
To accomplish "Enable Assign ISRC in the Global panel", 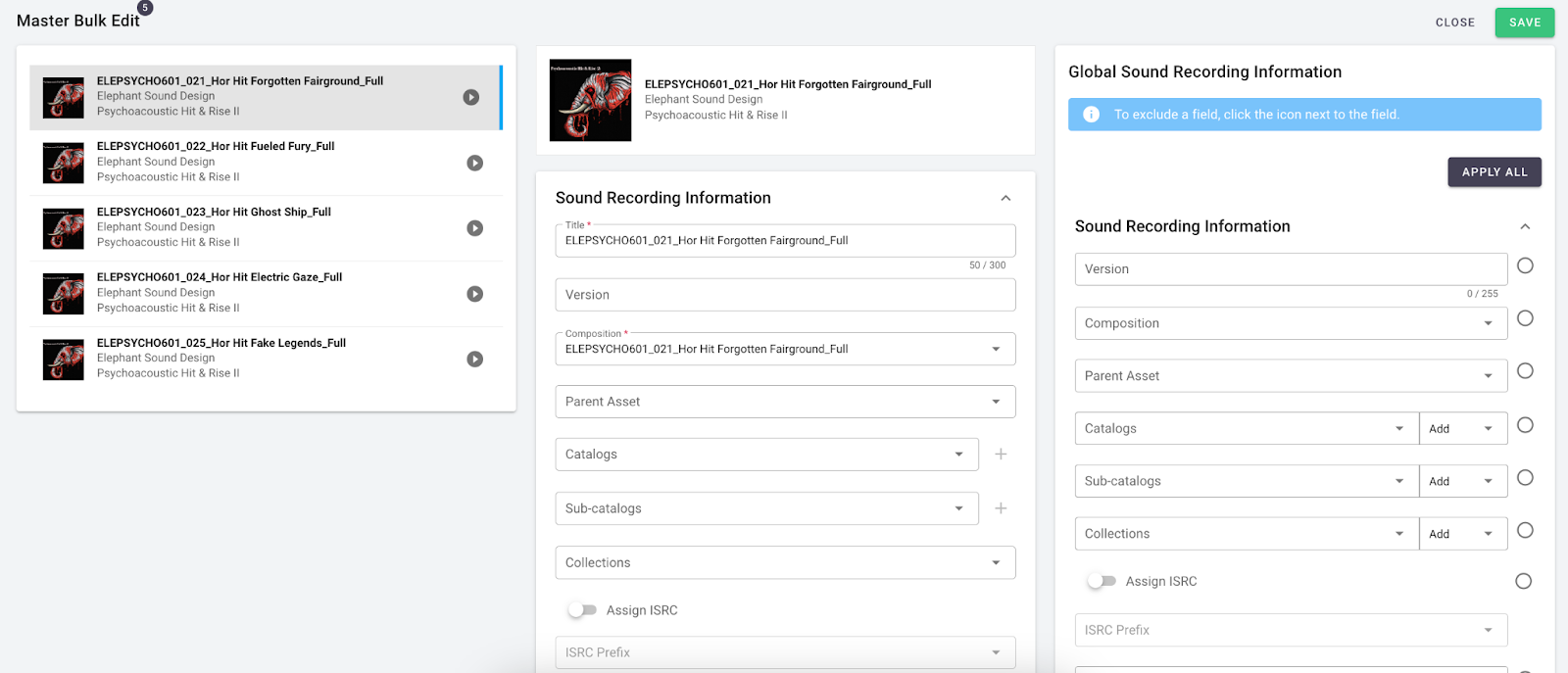I will coord(1102,581).
